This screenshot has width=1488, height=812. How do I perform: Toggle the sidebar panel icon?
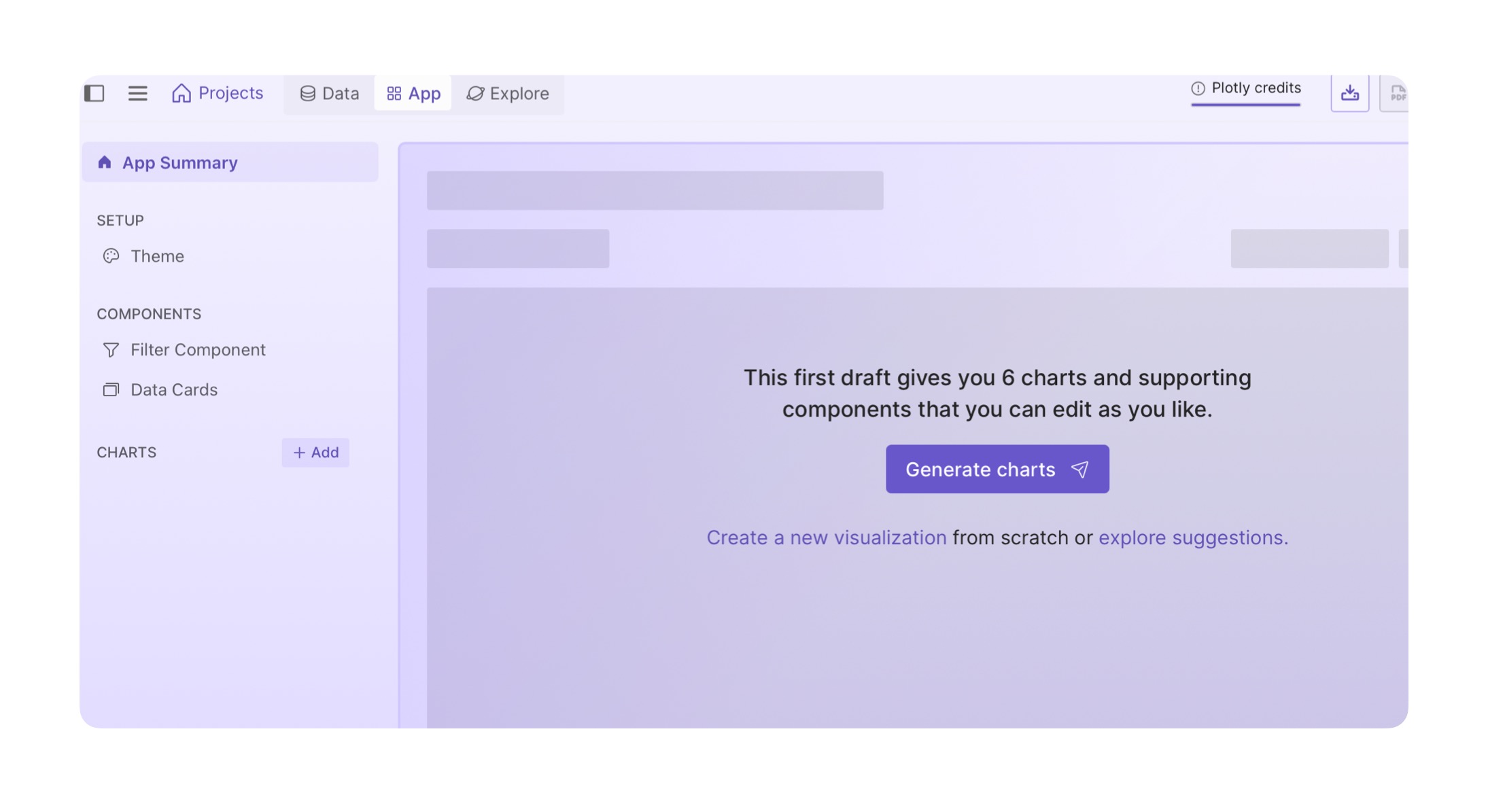(94, 93)
